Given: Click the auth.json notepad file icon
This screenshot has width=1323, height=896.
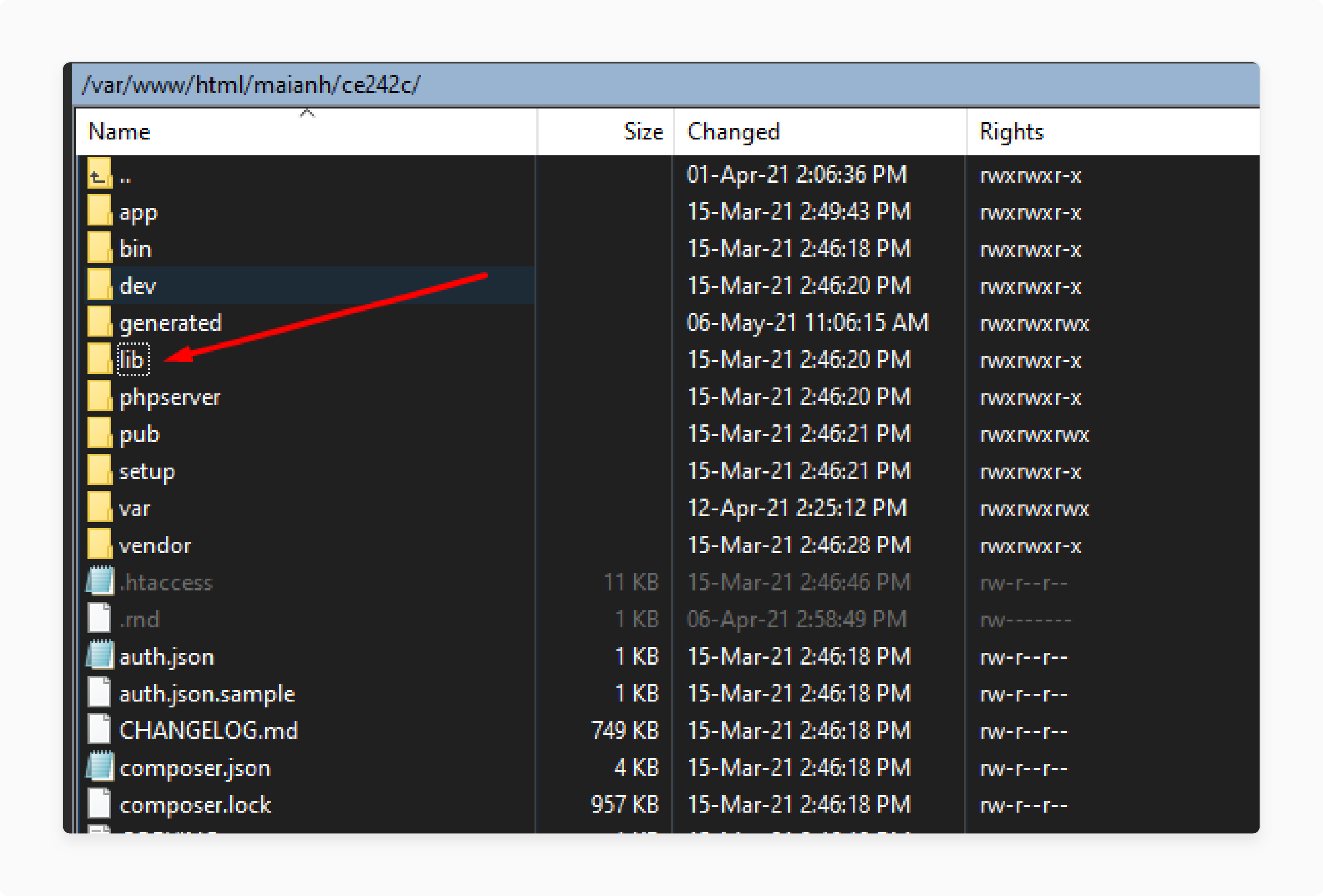Looking at the screenshot, I should (x=100, y=655).
